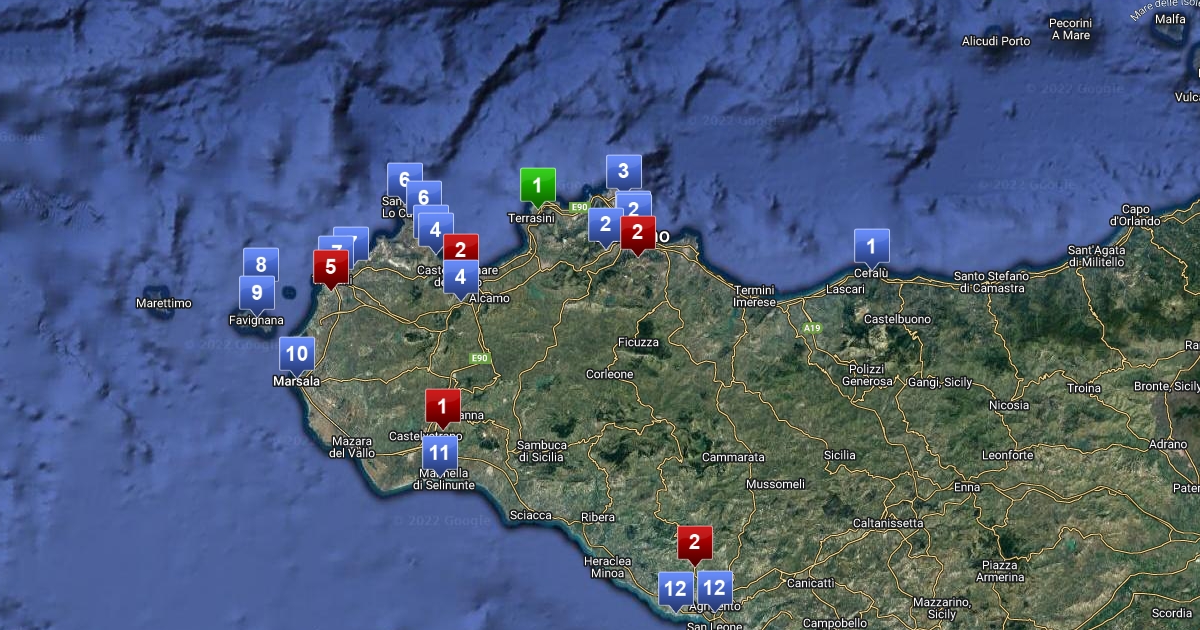Click red marker 2 near Castellammare

pyautogui.click(x=460, y=250)
